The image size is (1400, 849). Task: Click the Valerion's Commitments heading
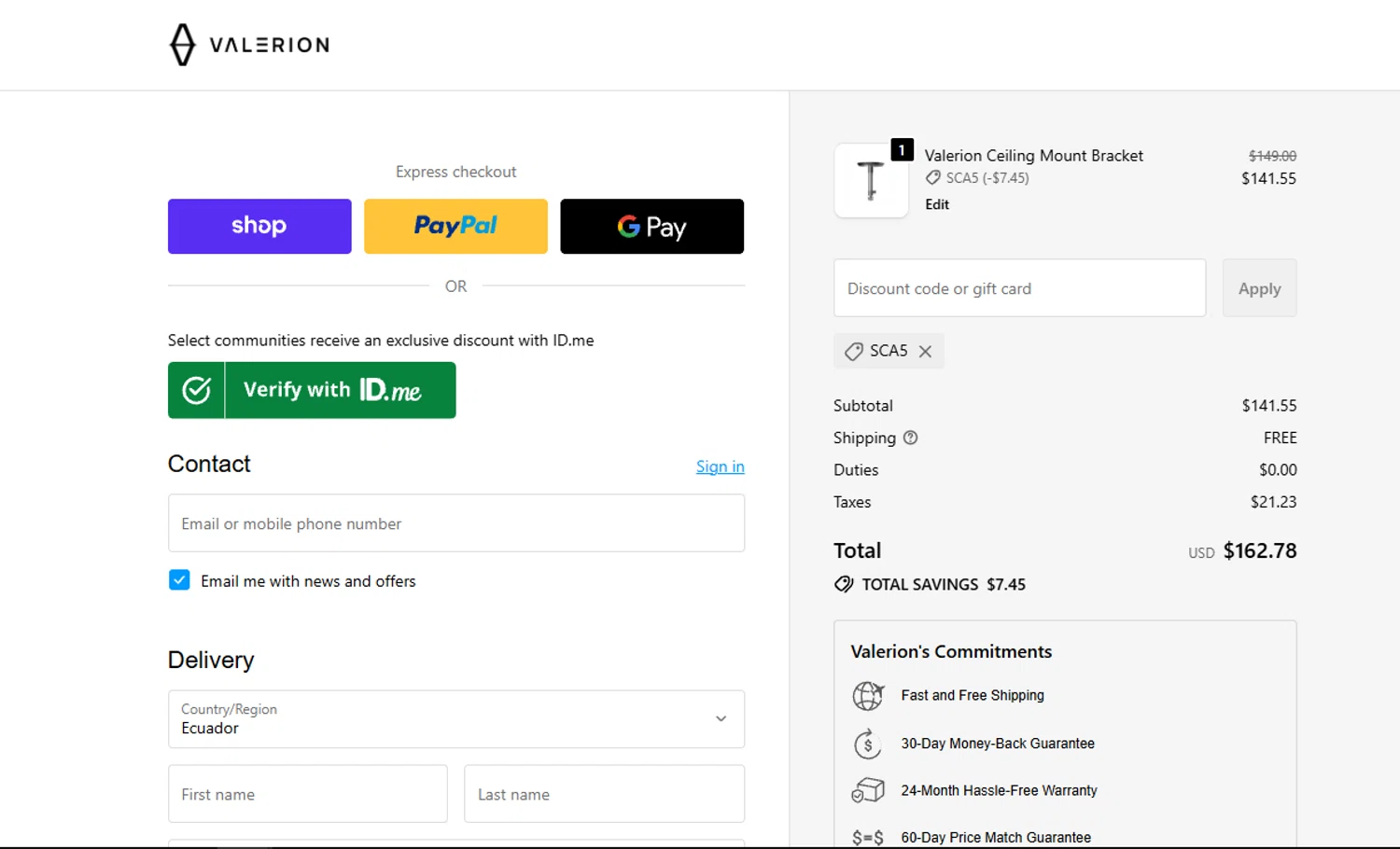951,651
